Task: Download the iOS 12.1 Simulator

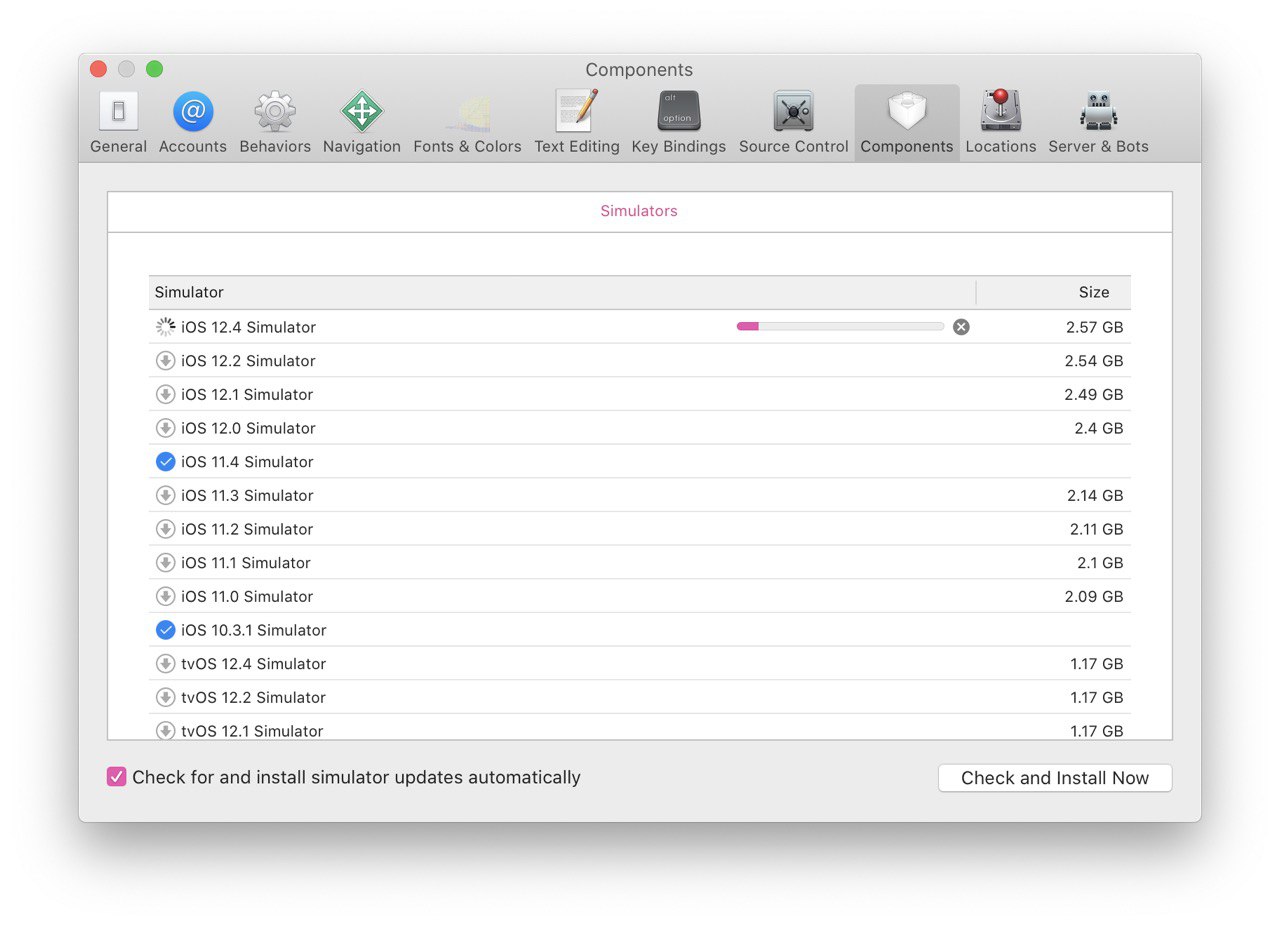Action: coord(166,394)
